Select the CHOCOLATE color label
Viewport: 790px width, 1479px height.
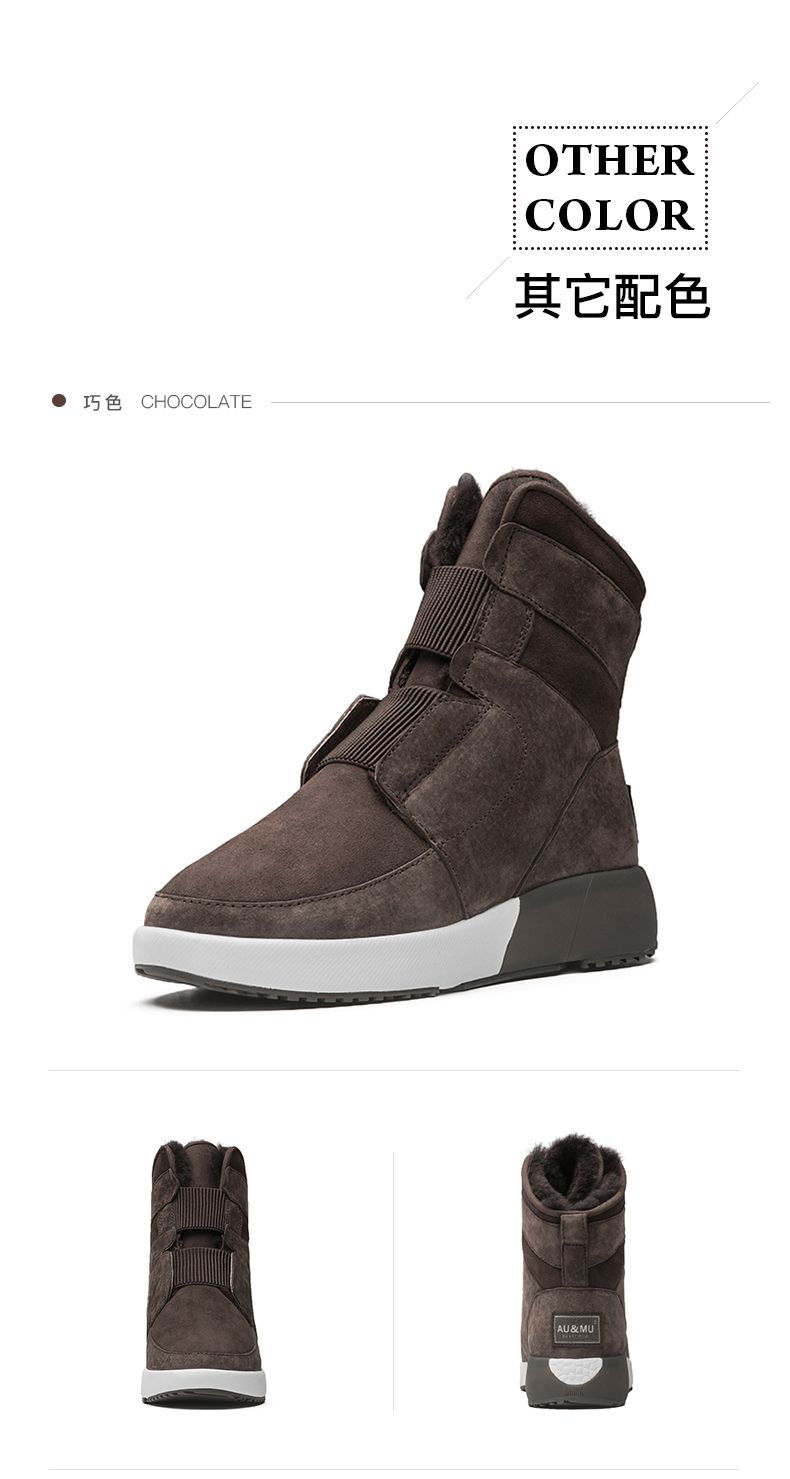coord(196,402)
